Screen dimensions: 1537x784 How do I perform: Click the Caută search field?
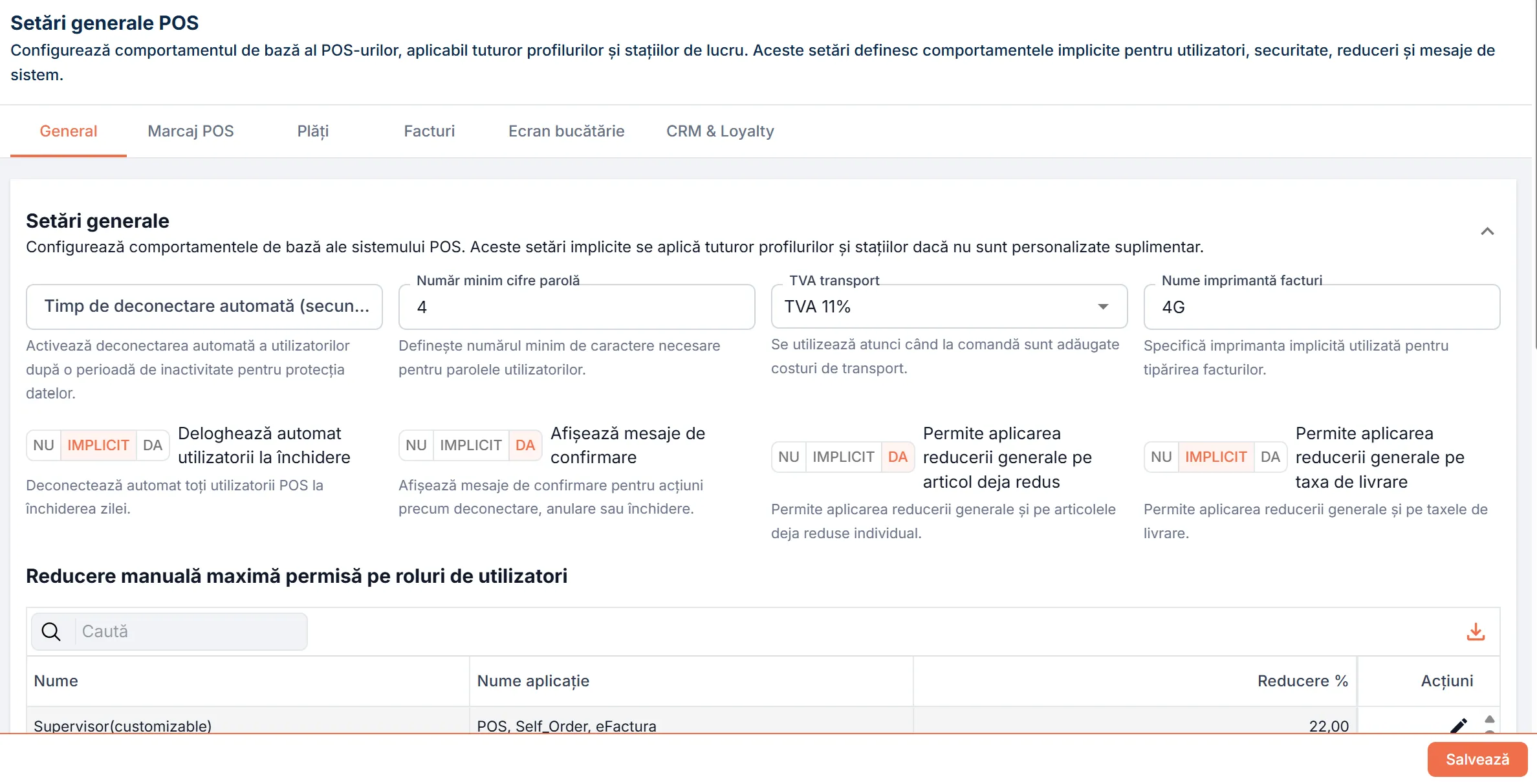pos(191,631)
